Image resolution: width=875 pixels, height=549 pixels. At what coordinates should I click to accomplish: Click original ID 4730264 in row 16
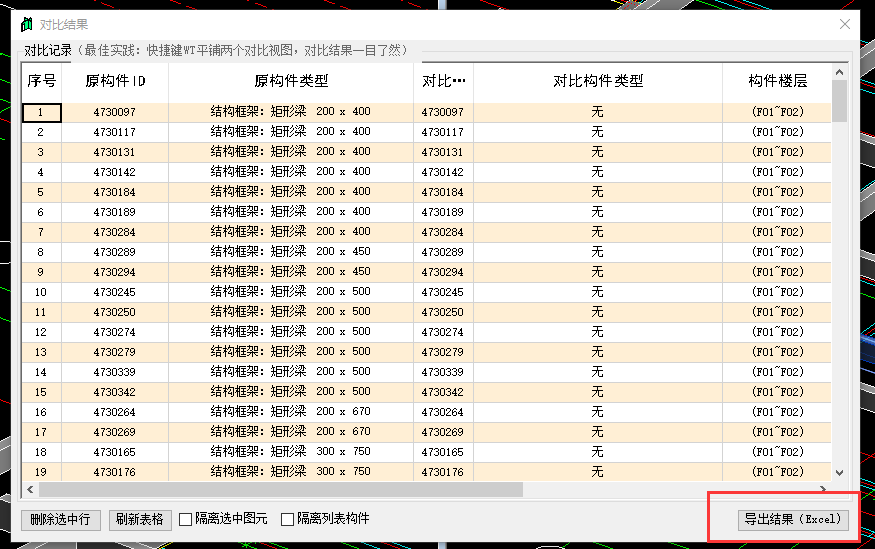click(x=115, y=412)
